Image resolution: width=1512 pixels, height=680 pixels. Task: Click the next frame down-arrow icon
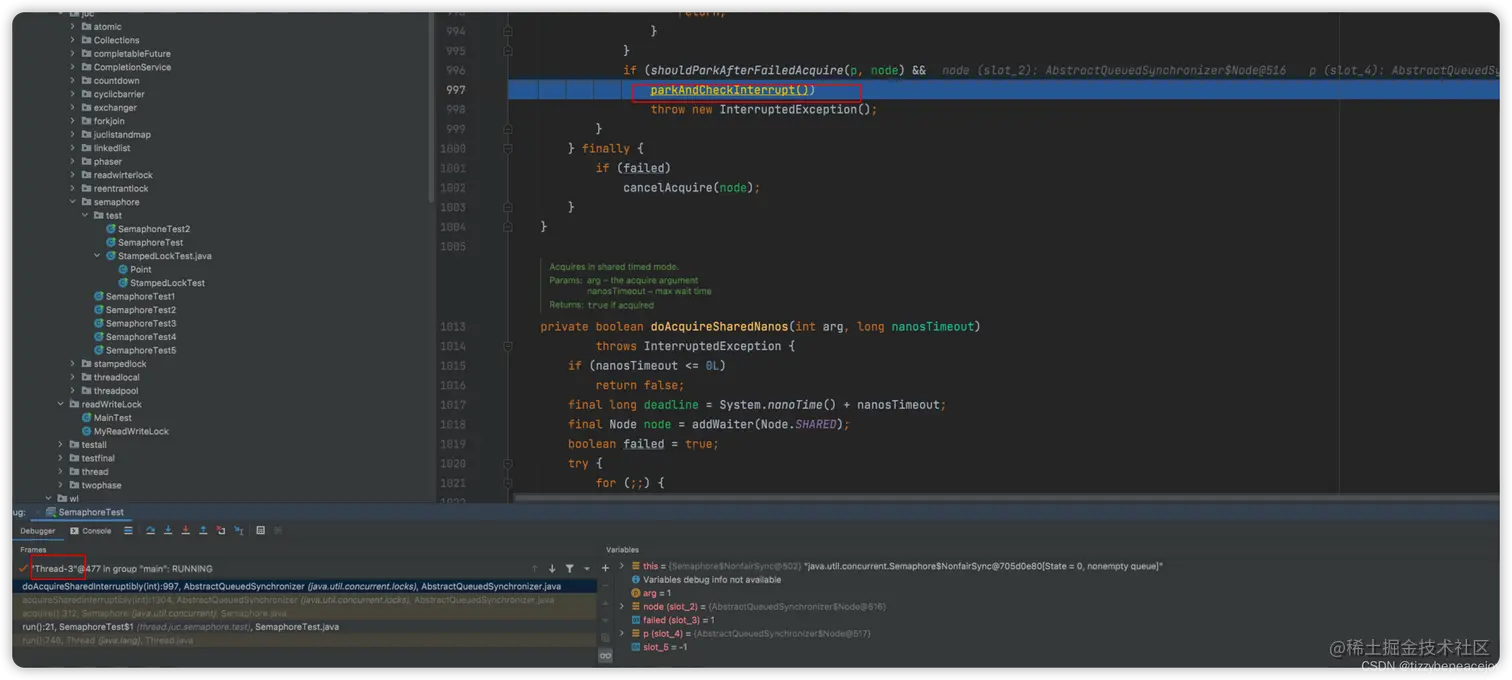point(552,569)
